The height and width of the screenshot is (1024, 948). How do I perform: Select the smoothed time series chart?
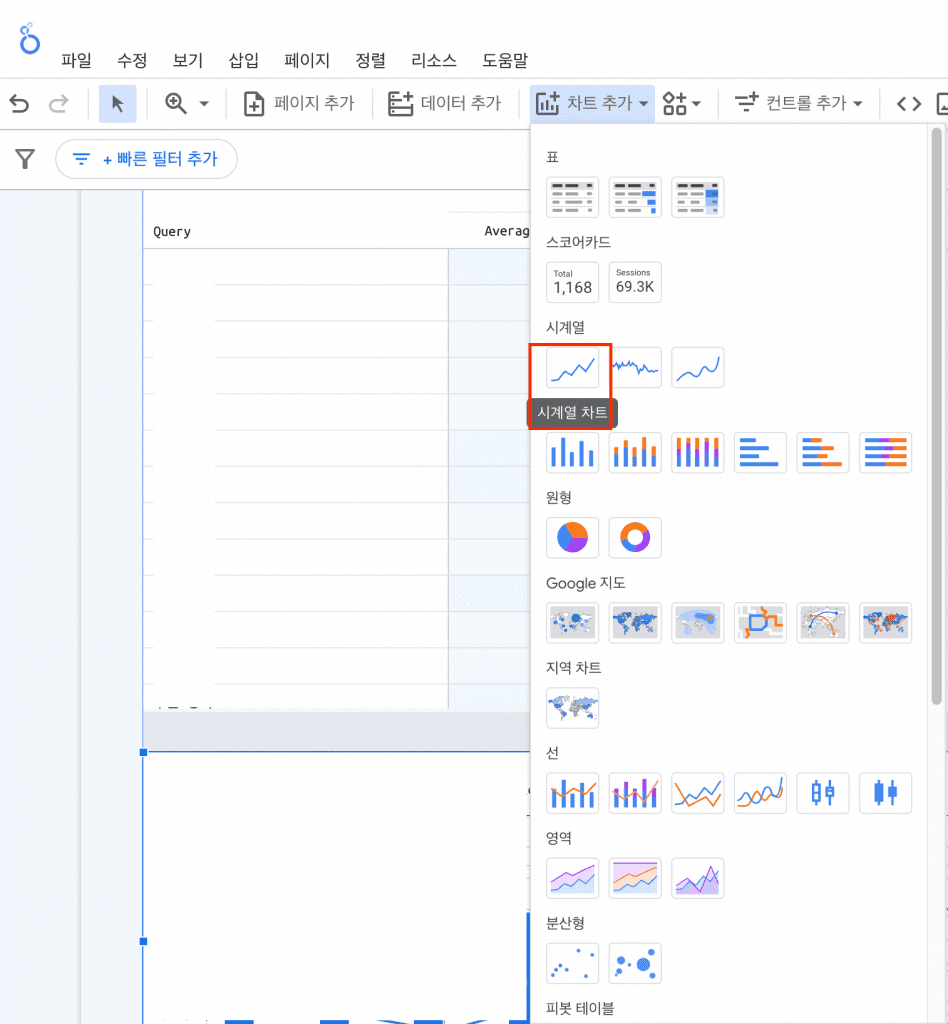click(698, 368)
